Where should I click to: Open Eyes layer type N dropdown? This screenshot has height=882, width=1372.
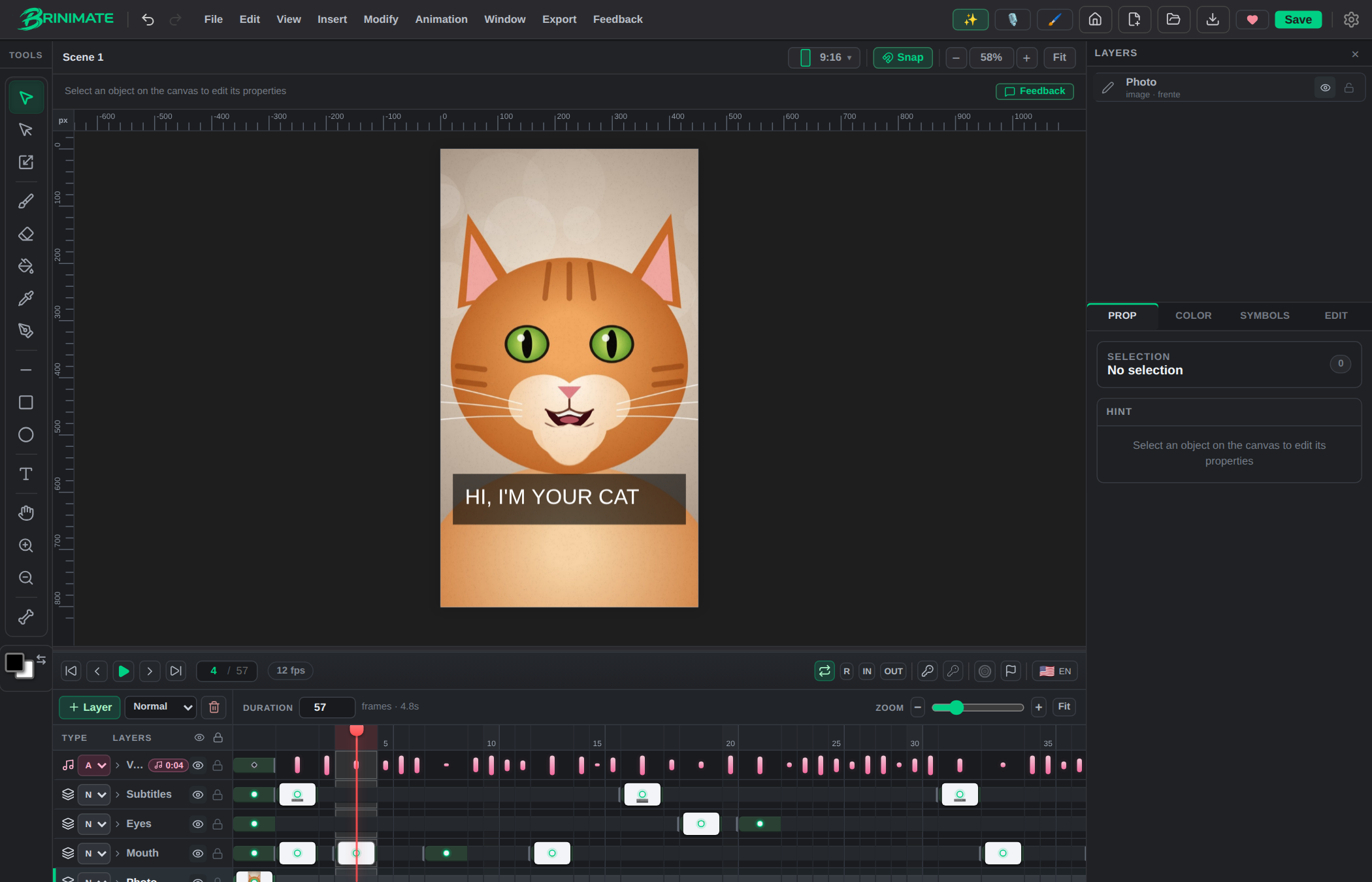coord(94,824)
